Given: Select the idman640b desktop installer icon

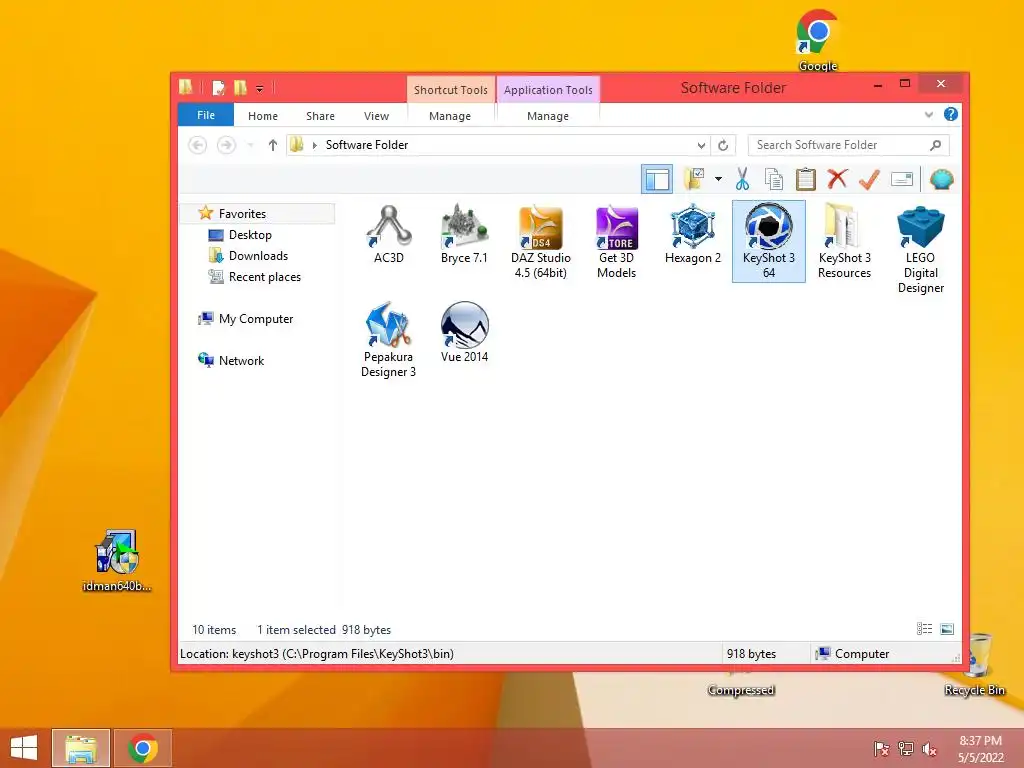Looking at the screenshot, I should coord(117,560).
